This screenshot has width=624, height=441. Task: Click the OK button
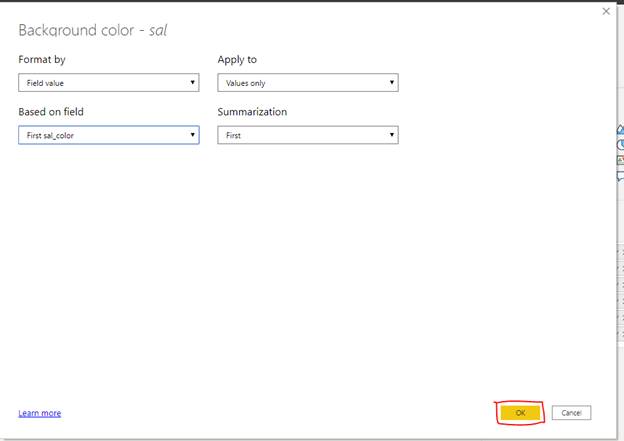(x=520, y=413)
